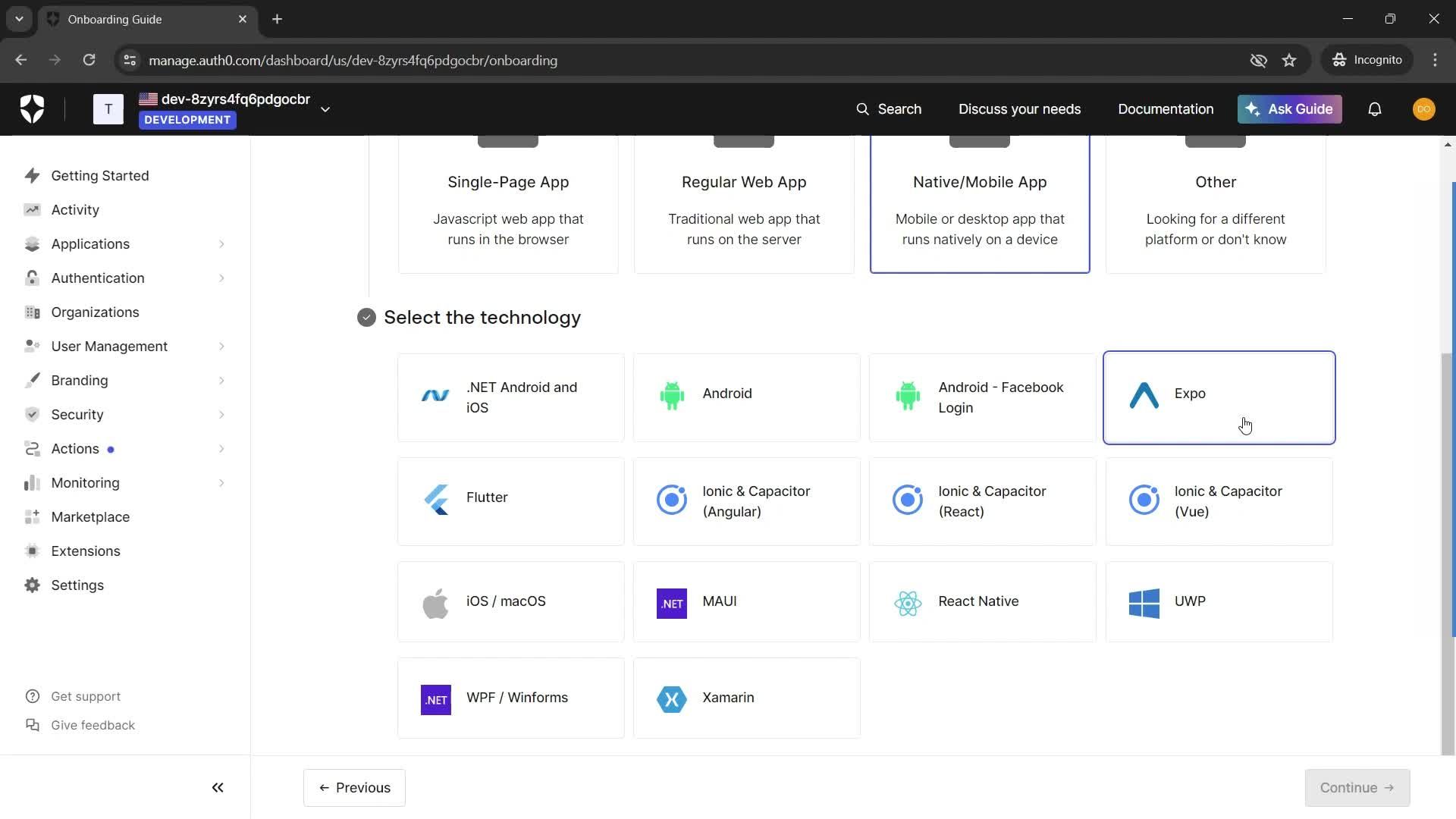Click the Xamarin X icon

[x=672, y=699]
